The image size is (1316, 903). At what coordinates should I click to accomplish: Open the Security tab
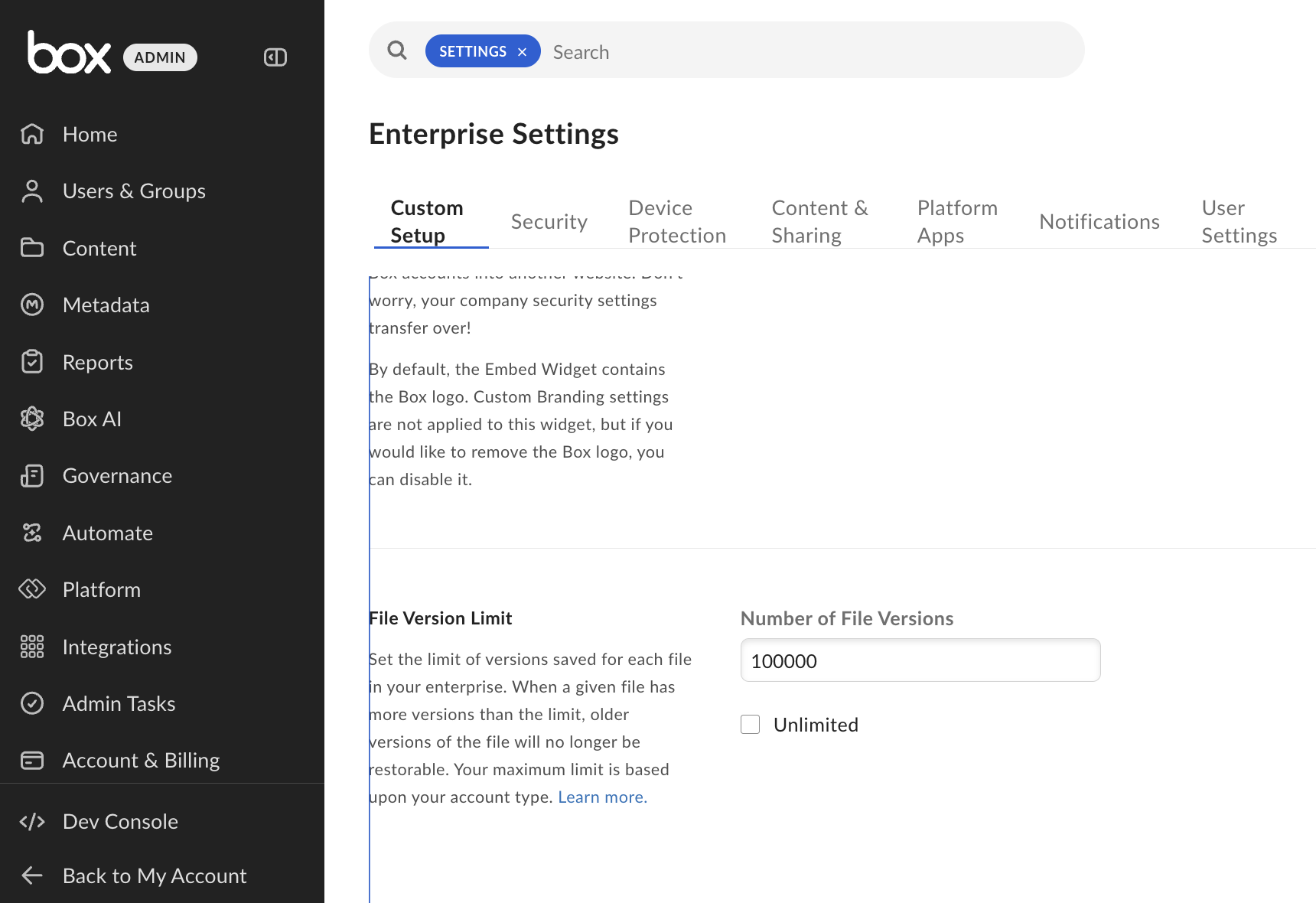(x=549, y=222)
